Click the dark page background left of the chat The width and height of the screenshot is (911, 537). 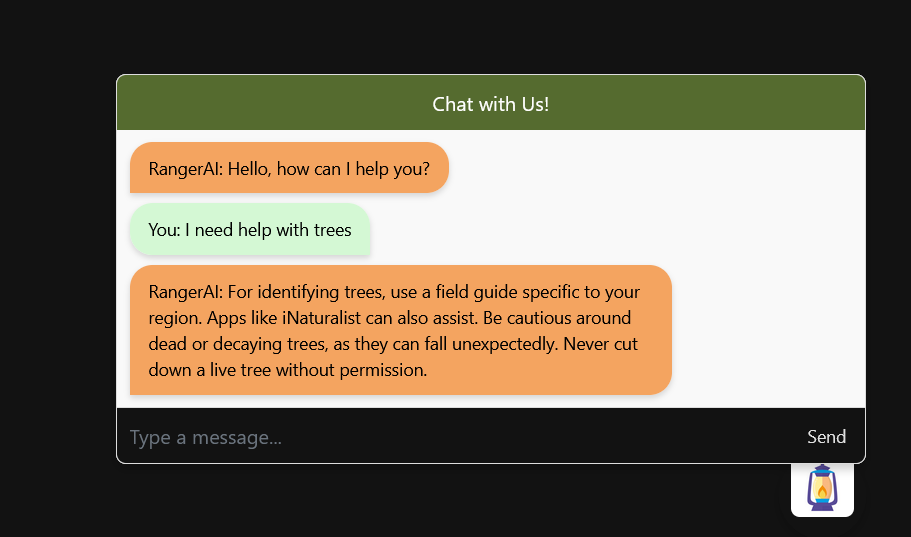(58, 267)
